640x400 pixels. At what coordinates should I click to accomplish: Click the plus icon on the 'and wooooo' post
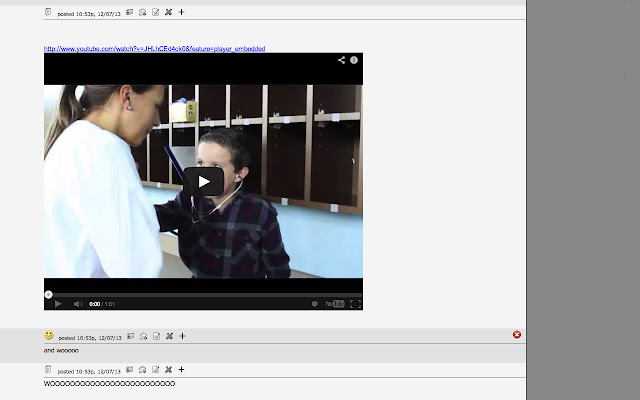182,336
